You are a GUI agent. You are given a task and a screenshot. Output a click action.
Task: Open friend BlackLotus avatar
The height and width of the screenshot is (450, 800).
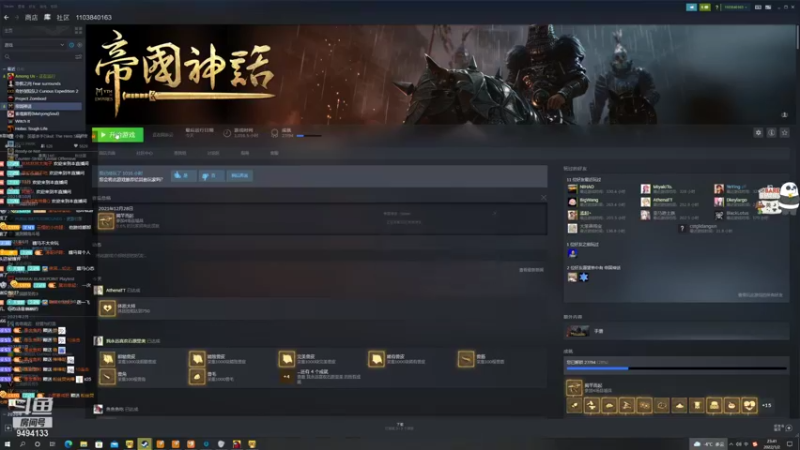[x=719, y=215]
